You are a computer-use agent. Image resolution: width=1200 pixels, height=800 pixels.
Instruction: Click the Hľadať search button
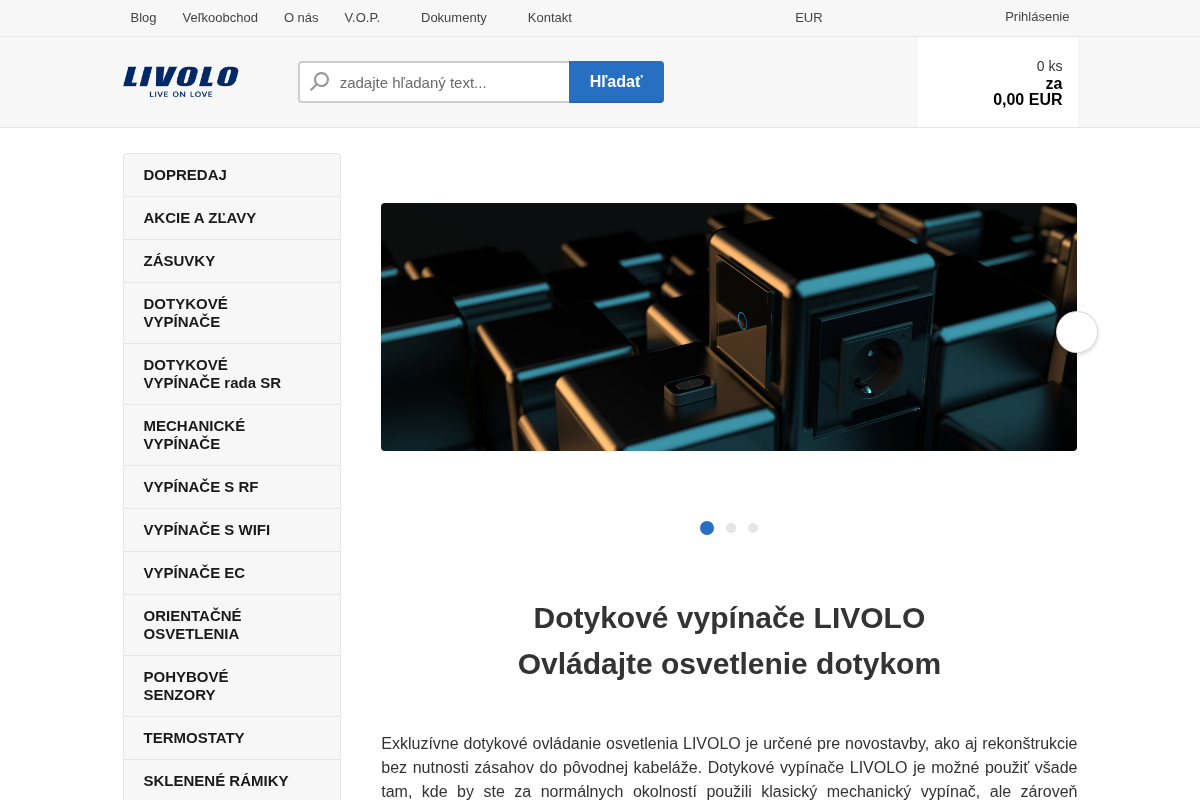(x=616, y=82)
